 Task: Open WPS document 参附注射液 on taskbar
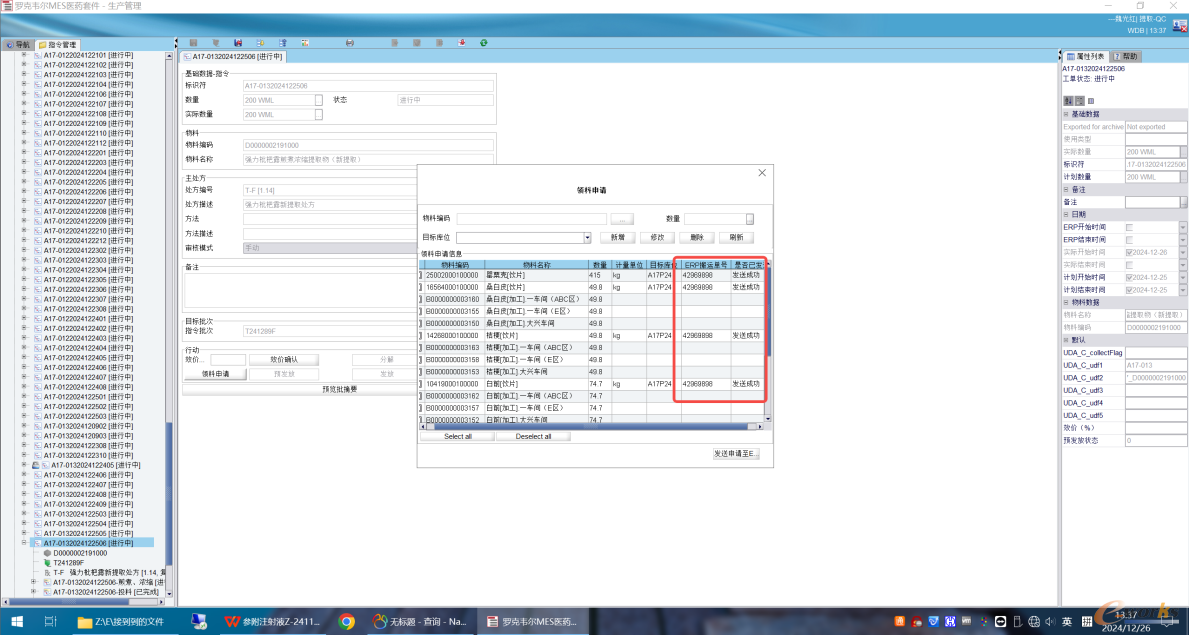pos(273,621)
